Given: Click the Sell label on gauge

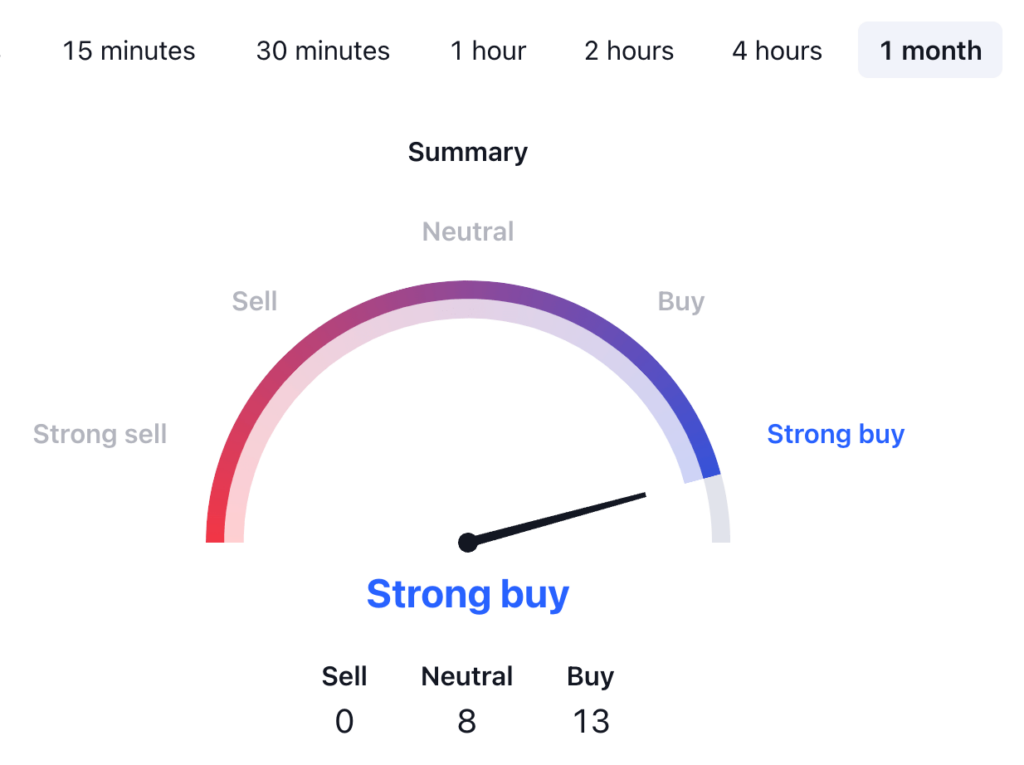Looking at the screenshot, I should pyautogui.click(x=254, y=301).
